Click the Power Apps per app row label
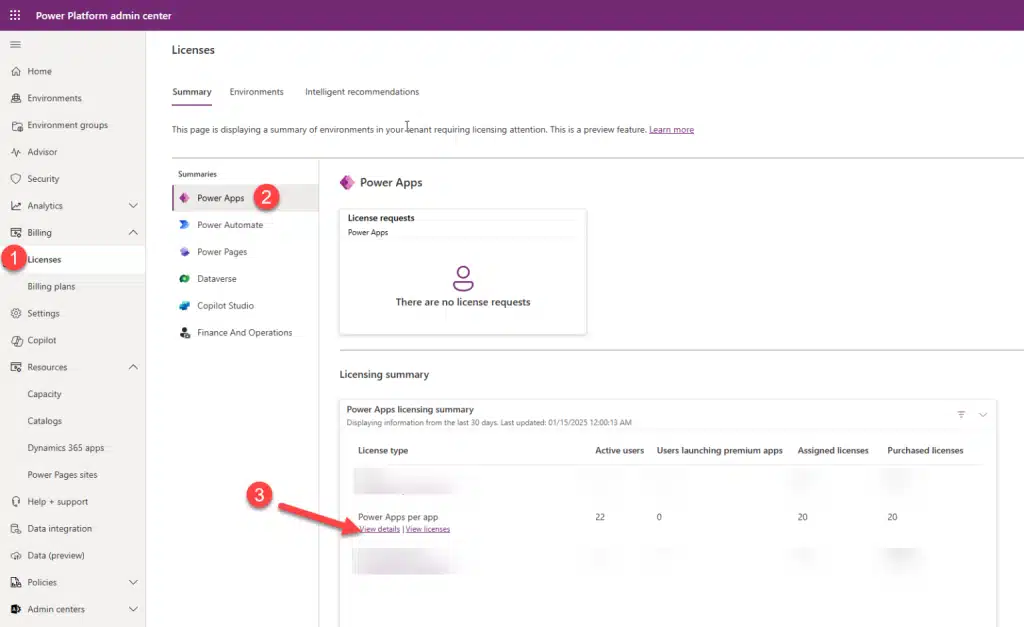 coord(398,517)
